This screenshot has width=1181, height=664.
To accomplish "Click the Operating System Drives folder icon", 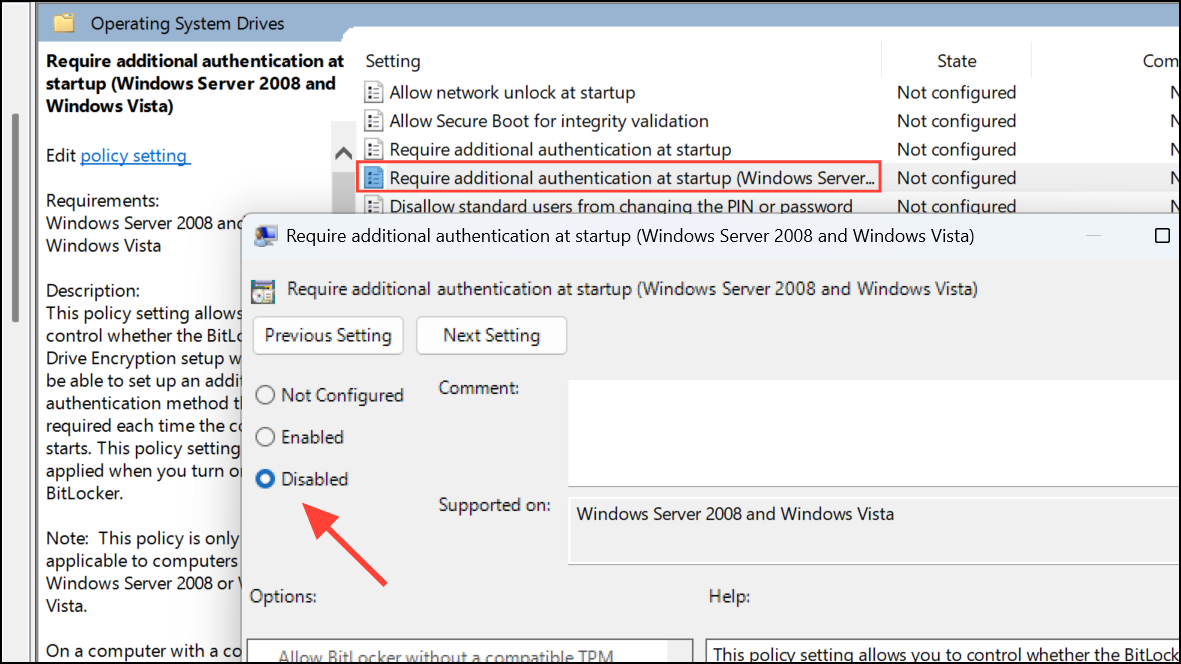I will [x=64, y=23].
